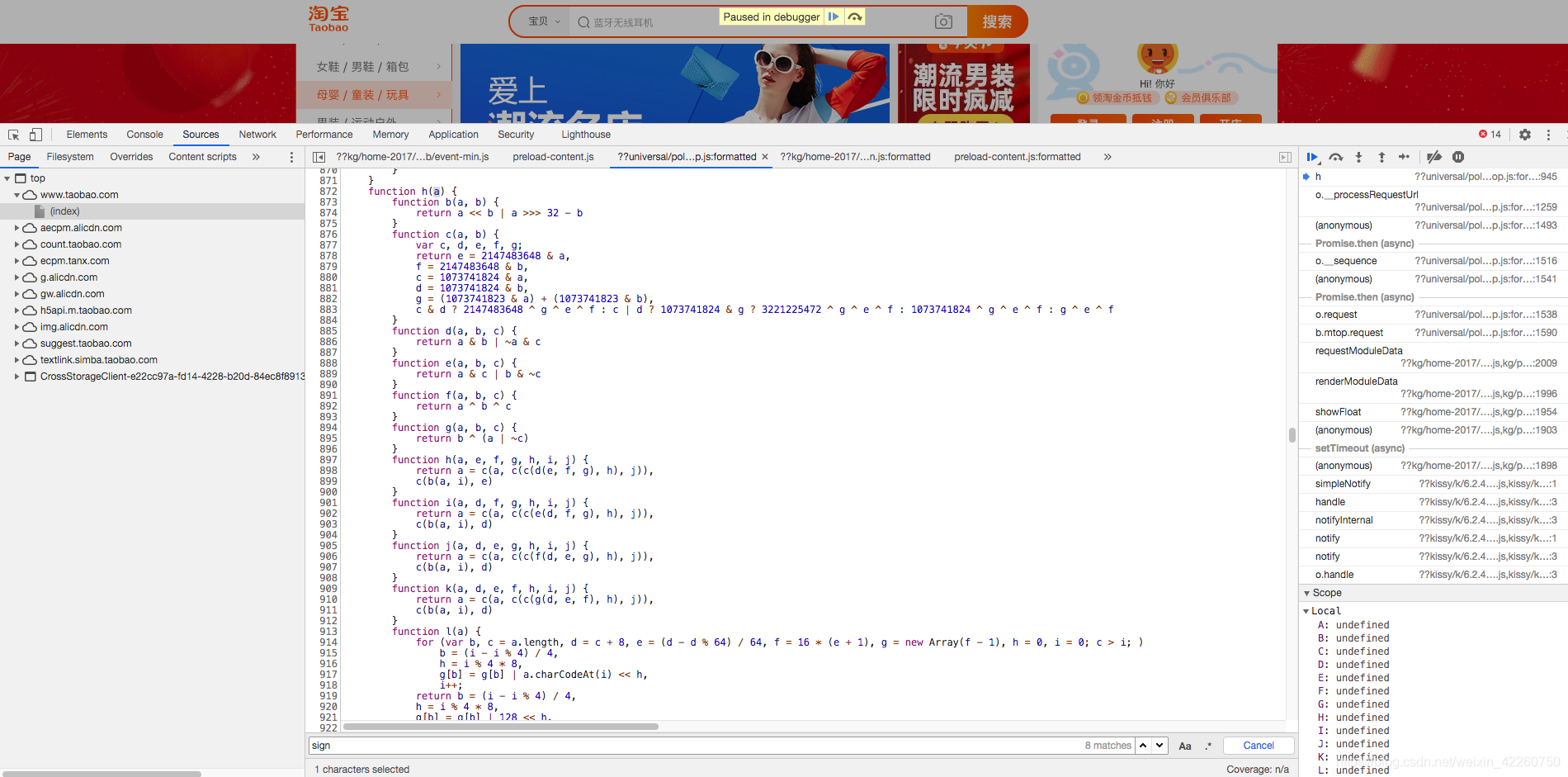Expand the aecpm.alicdn.com domain
The width and height of the screenshot is (1568, 777).
pos(17,228)
